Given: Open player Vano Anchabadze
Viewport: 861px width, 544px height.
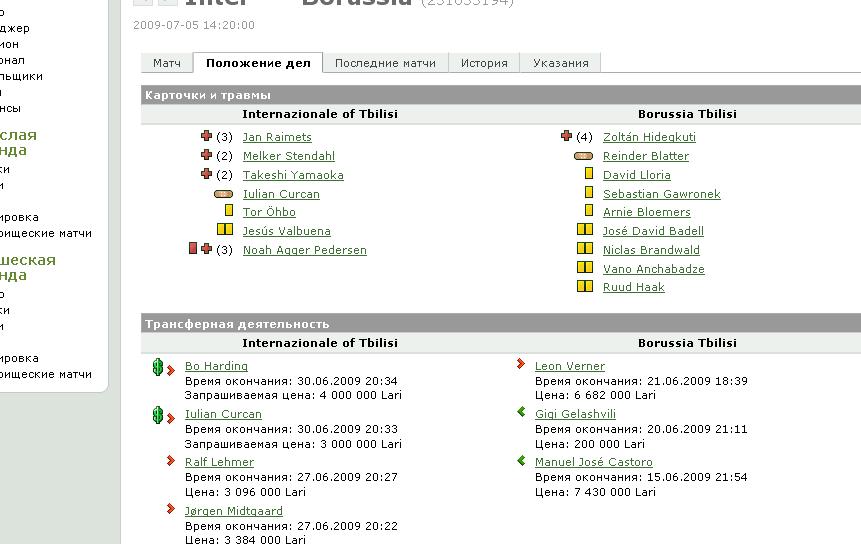Looking at the screenshot, I should [x=653, y=269].
